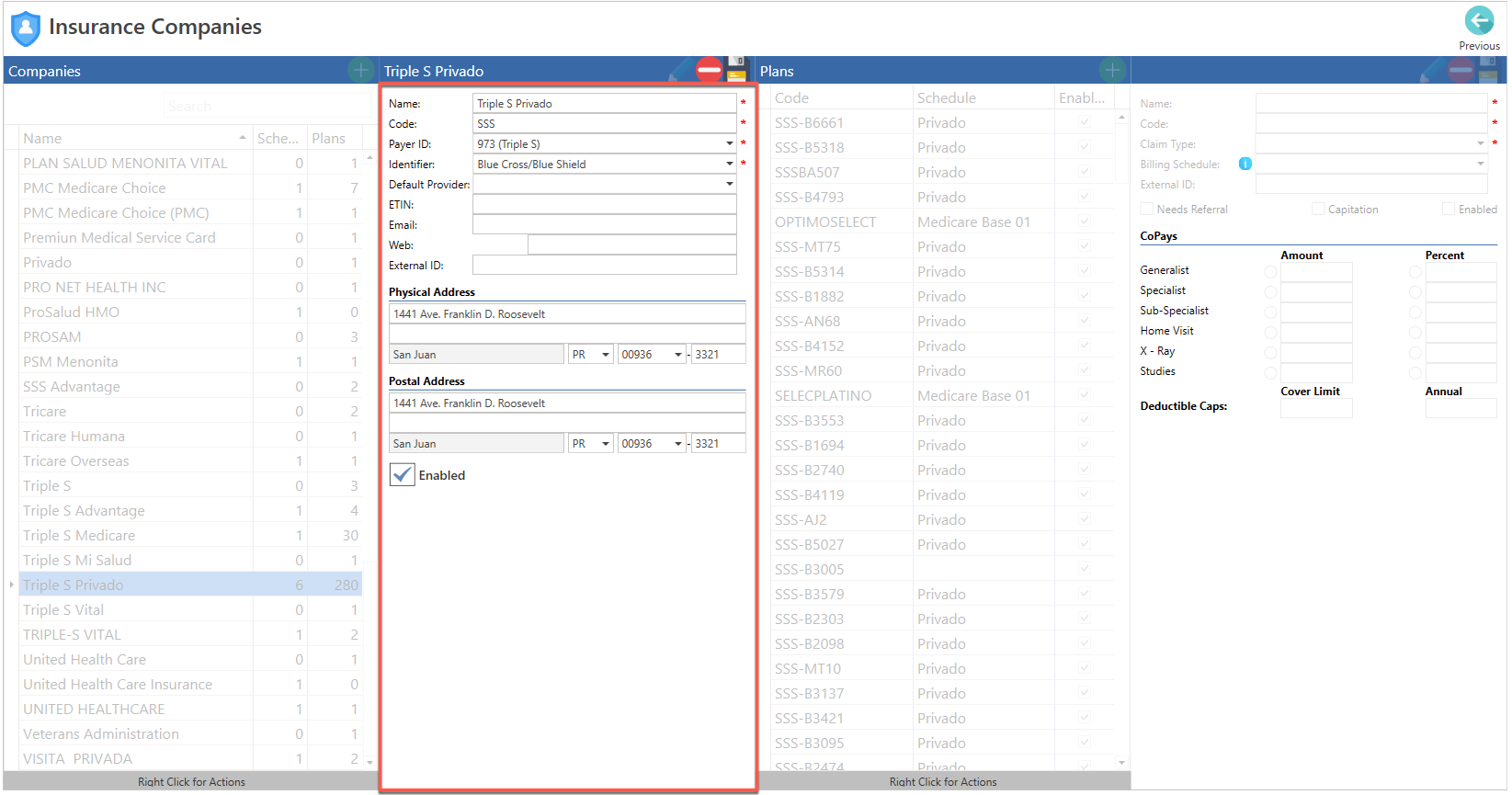The image size is (1512, 795).
Task: Open the Identifier dropdown
Action: coord(730,164)
